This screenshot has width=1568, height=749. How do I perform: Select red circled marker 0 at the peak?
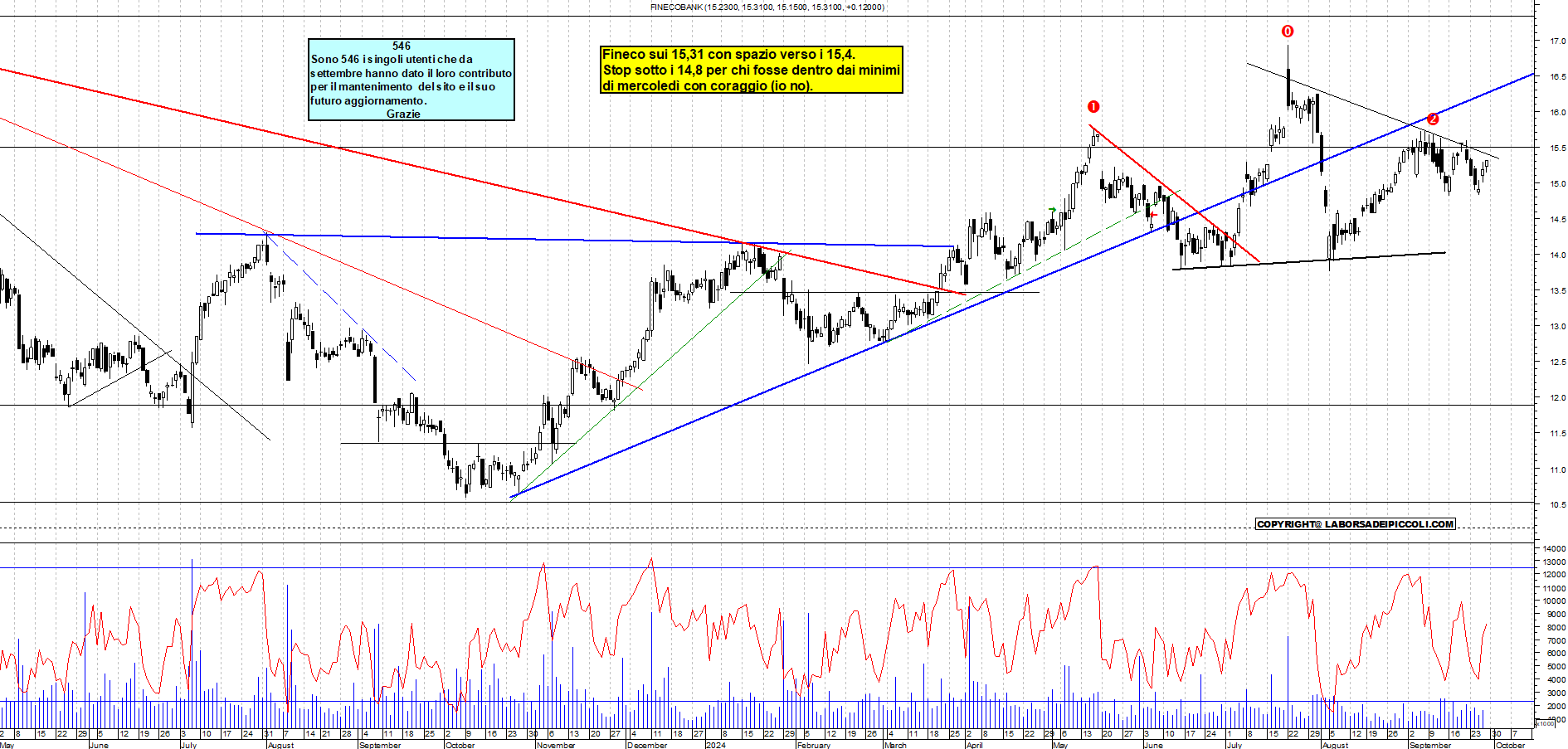coord(1288,32)
